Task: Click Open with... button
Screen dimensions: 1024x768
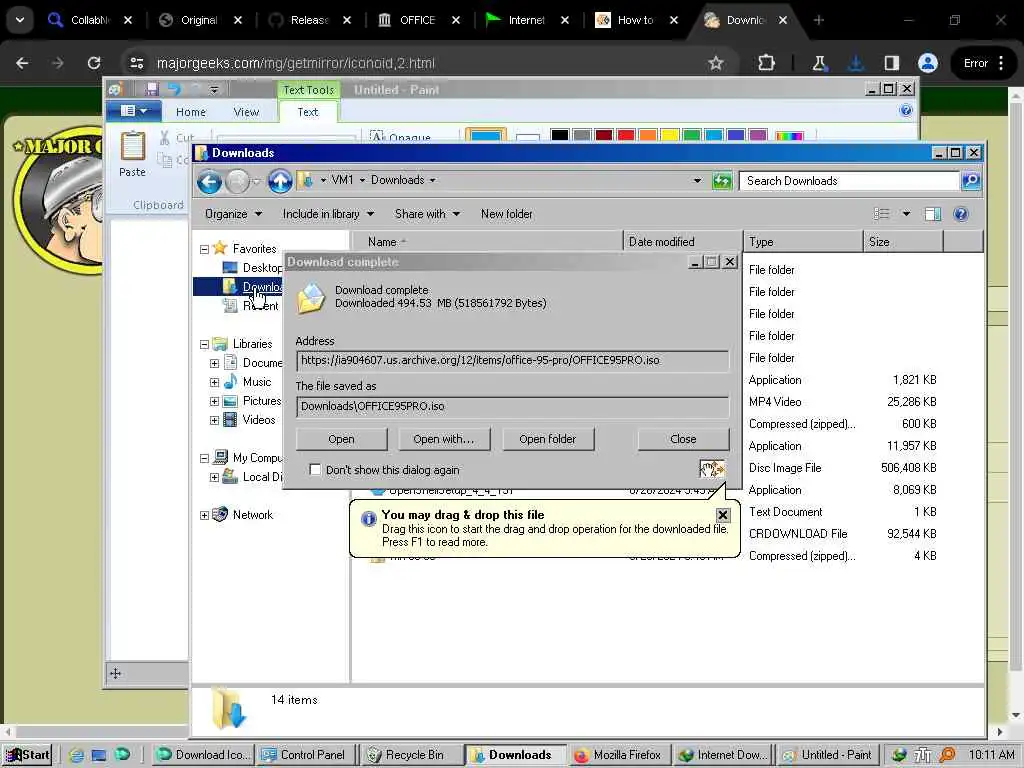Action: pyautogui.click(x=444, y=439)
